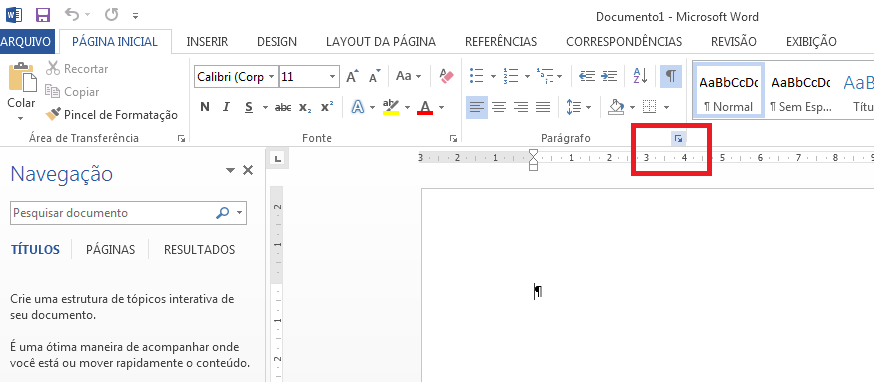Apply the Sem Espaçamento style
This screenshot has height=382, width=874.
pyautogui.click(x=800, y=91)
